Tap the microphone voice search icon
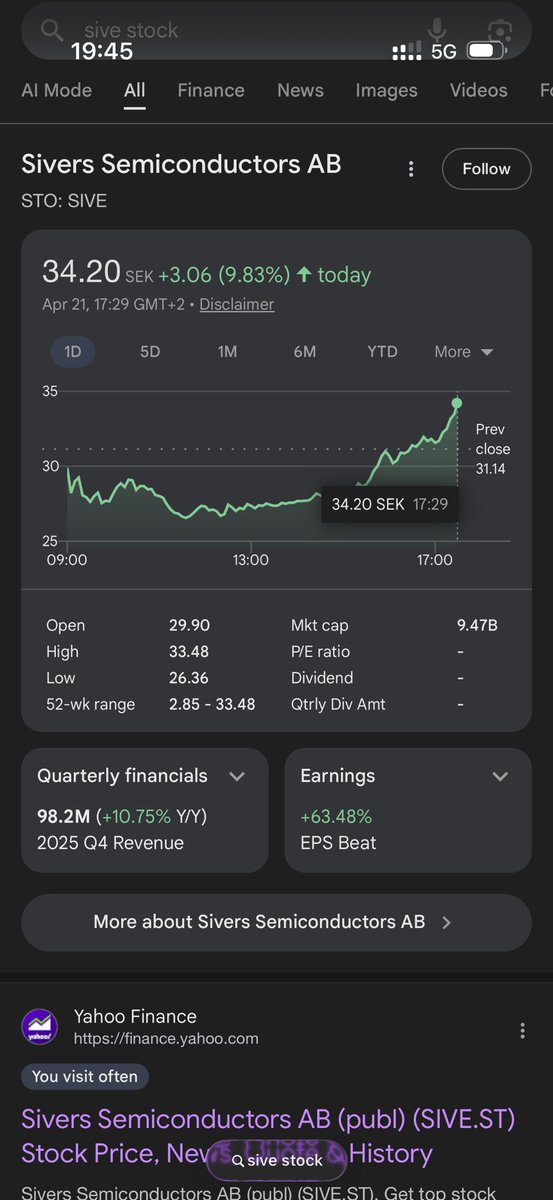The height and width of the screenshot is (1200, 553). [x=436, y=30]
